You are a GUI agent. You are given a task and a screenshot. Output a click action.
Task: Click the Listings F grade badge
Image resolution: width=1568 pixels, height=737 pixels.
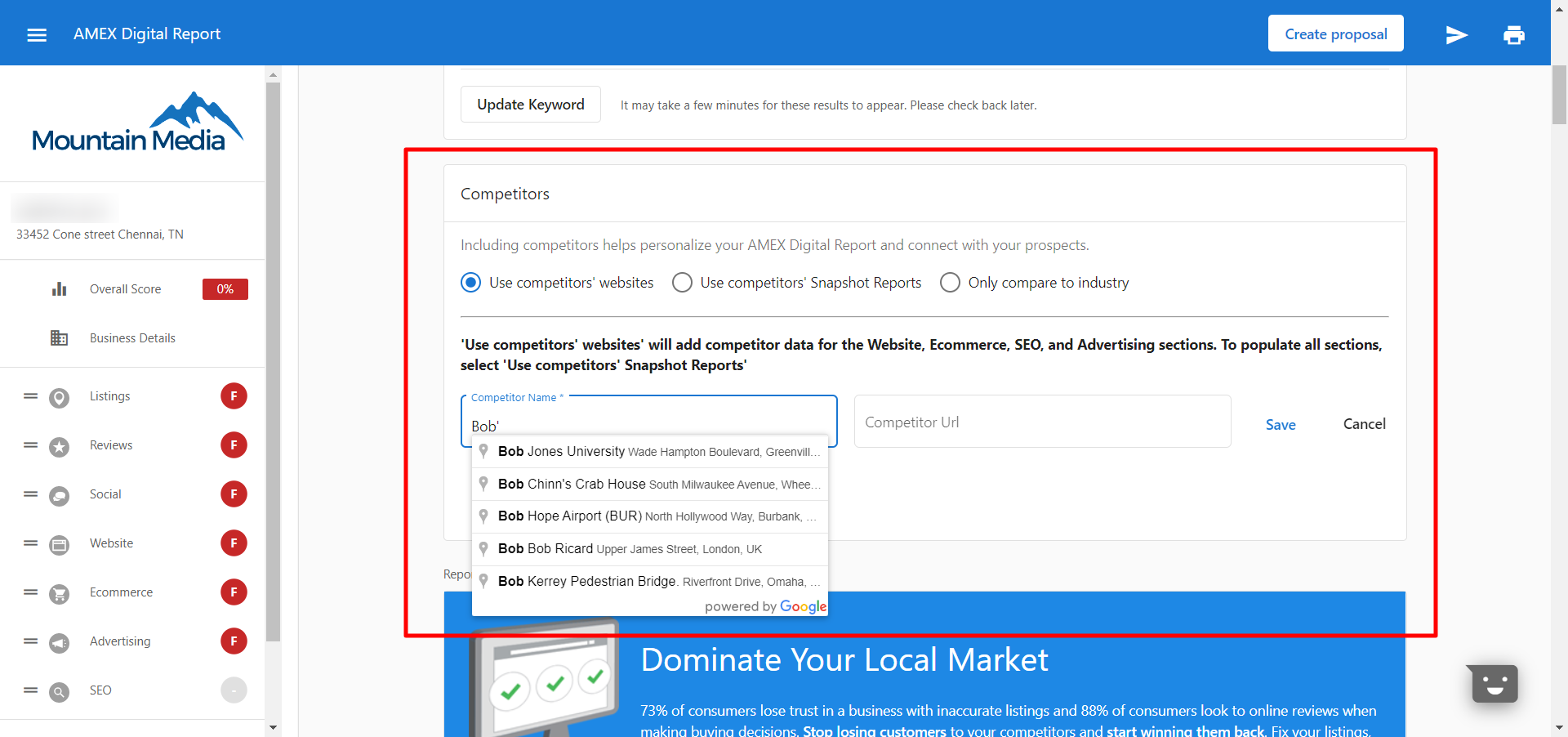[234, 396]
